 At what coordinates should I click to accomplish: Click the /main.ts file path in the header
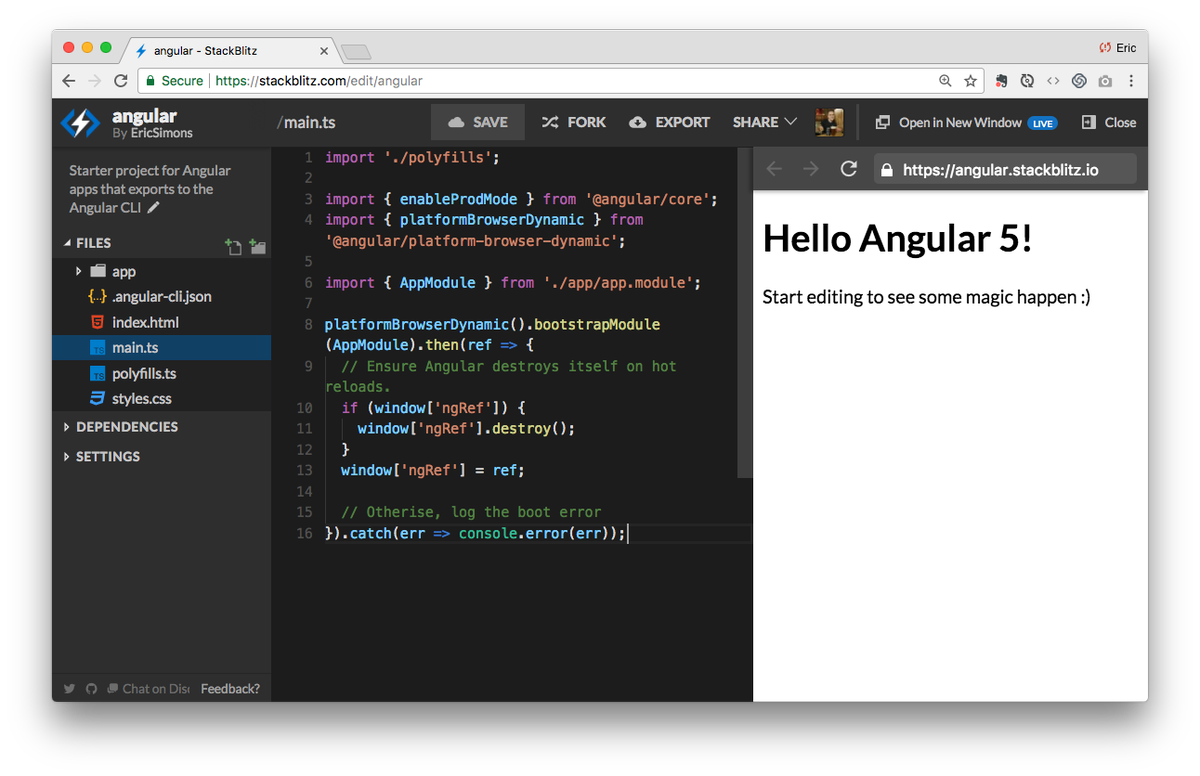[306, 122]
